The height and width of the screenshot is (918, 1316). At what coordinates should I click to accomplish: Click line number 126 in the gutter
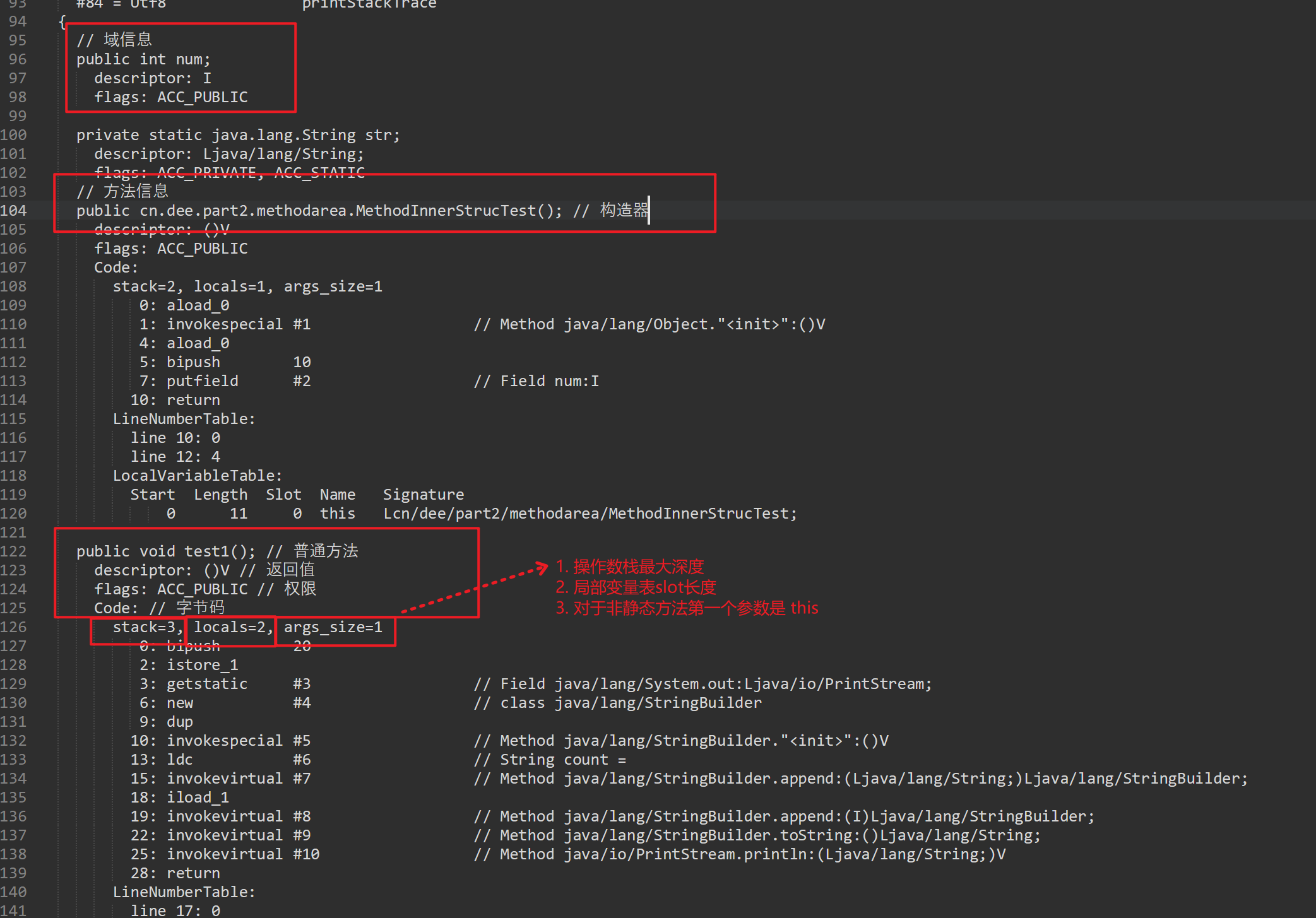pos(14,627)
